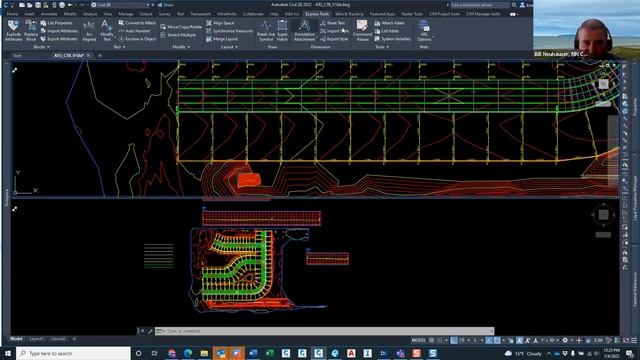The image size is (640, 360).
Task: Select Synchronize Viewports tool
Action: 229,31
